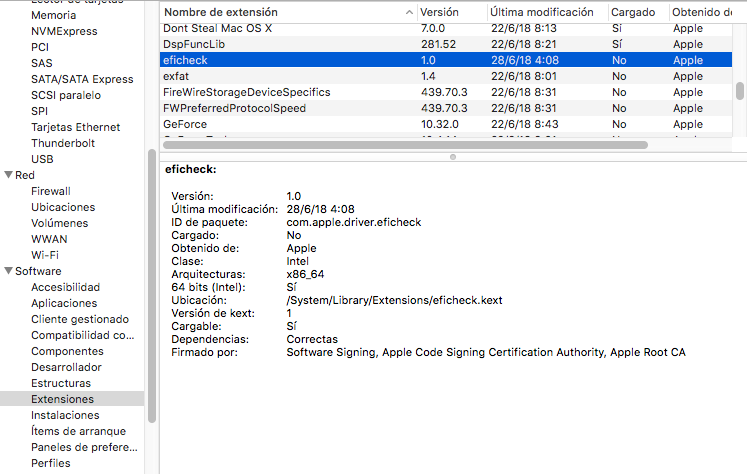Select the exfat extension row
This screenshot has height=474, width=747.
446,76
